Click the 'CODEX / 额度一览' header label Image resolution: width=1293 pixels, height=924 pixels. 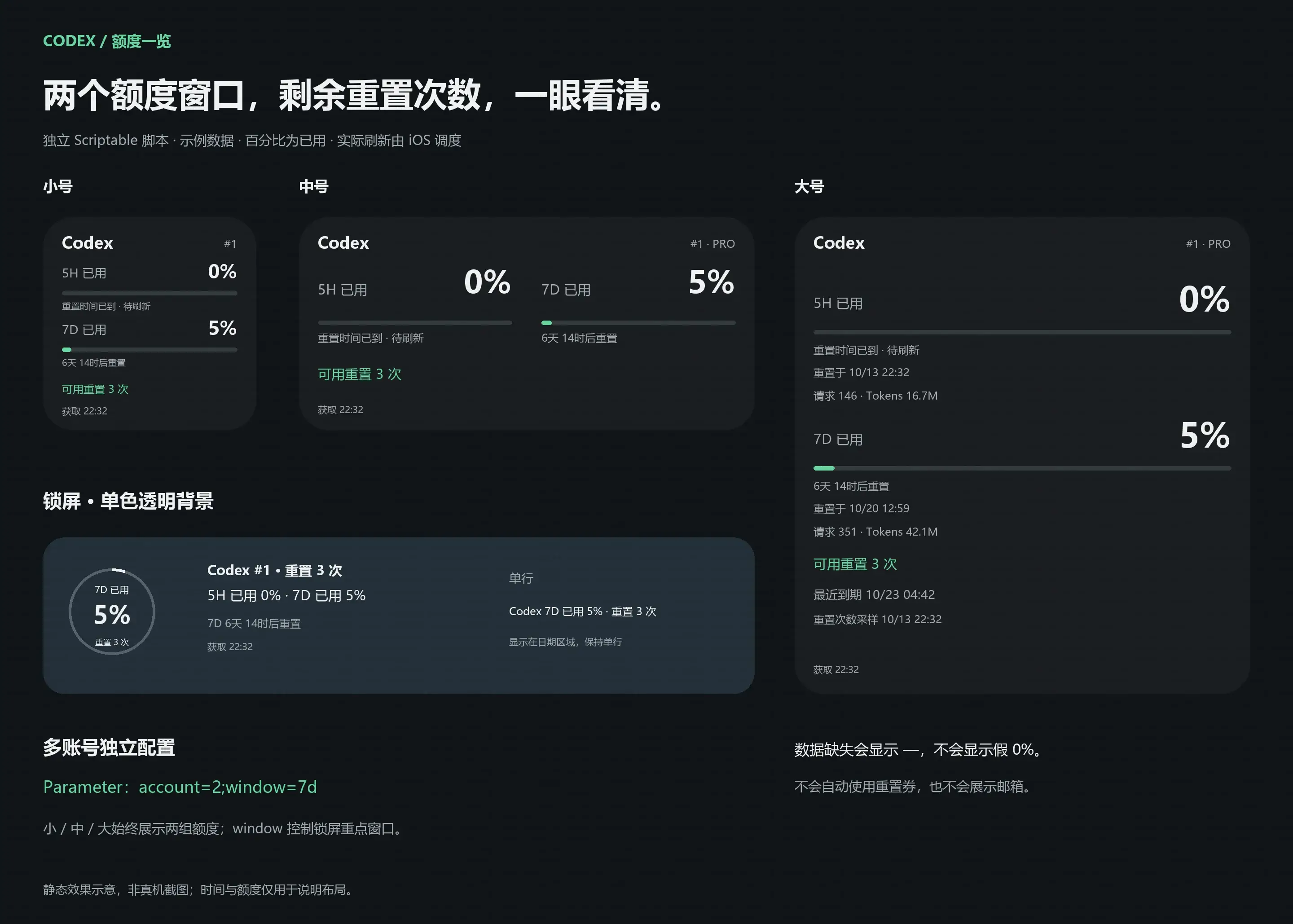pyautogui.click(x=107, y=41)
